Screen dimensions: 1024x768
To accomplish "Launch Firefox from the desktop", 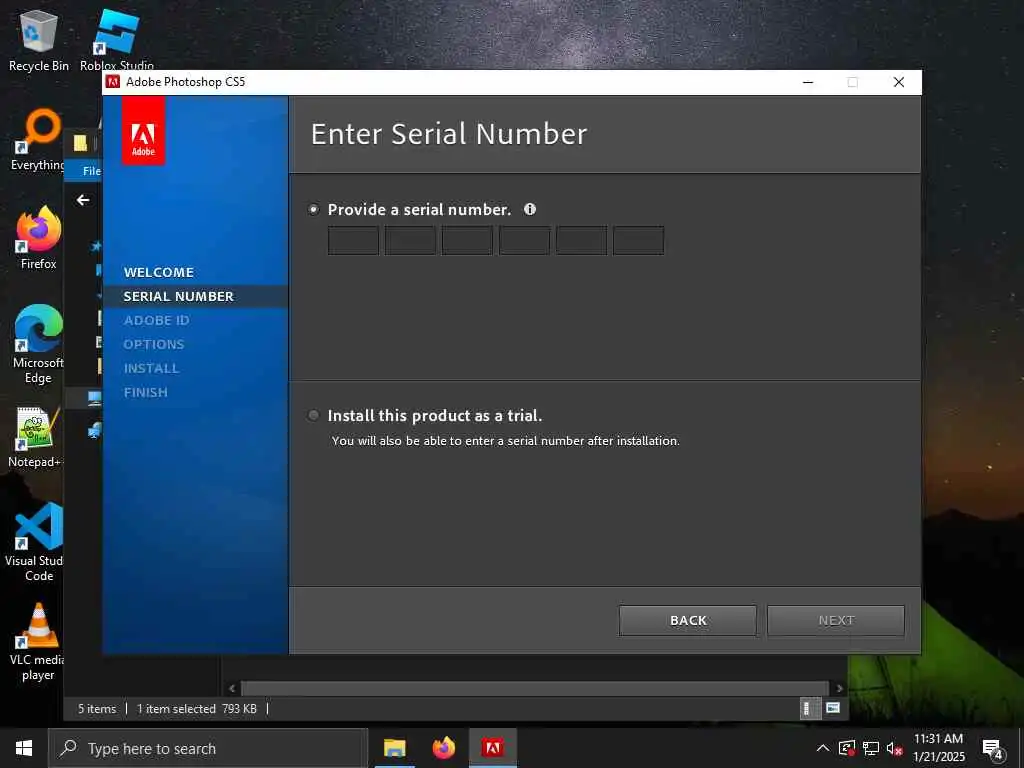I will pyautogui.click(x=39, y=238).
